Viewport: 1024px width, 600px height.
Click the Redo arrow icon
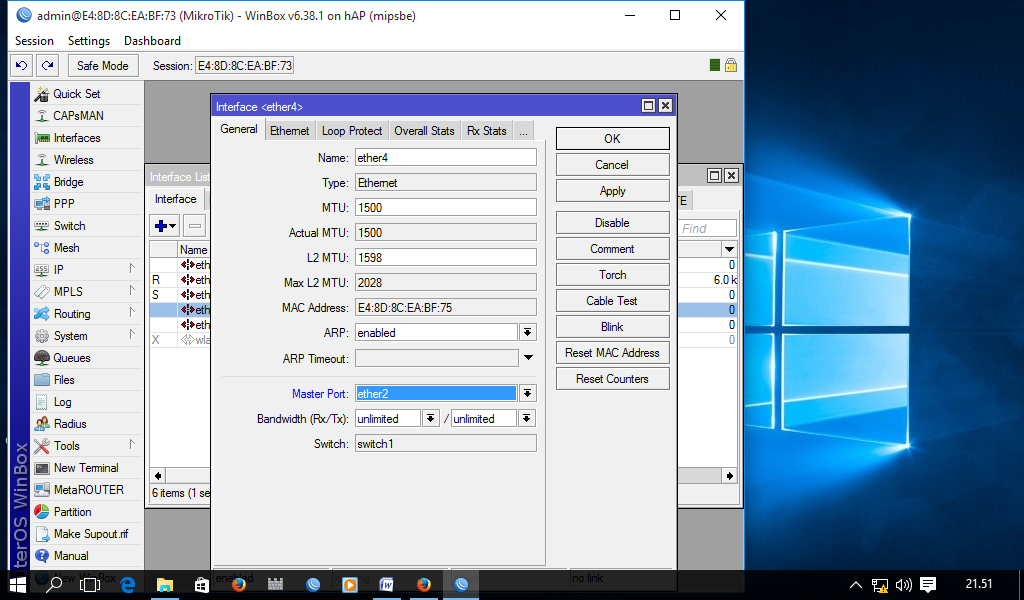click(48, 65)
